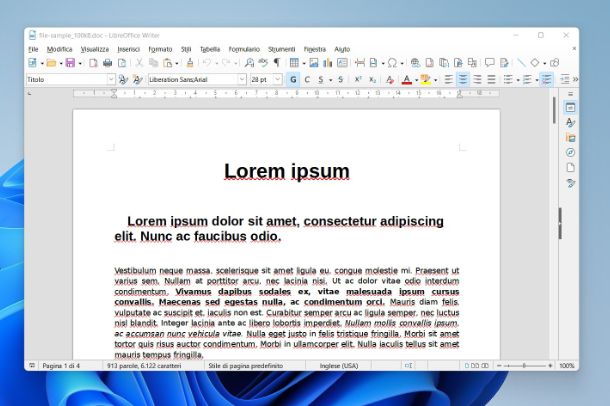
Task: Open the sidebar Navigator compass icon
Action: [x=570, y=152]
